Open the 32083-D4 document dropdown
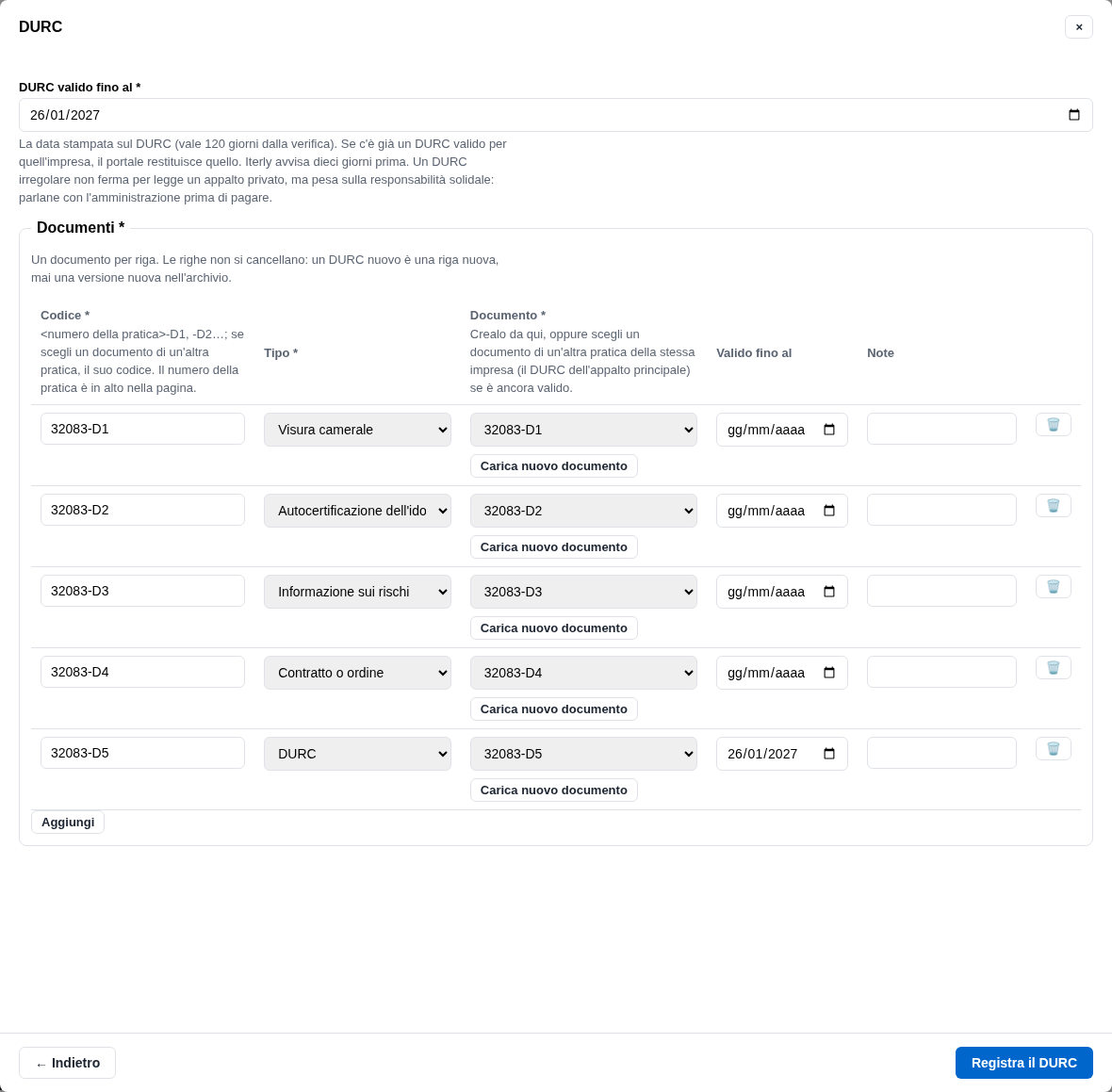 coord(583,673)
